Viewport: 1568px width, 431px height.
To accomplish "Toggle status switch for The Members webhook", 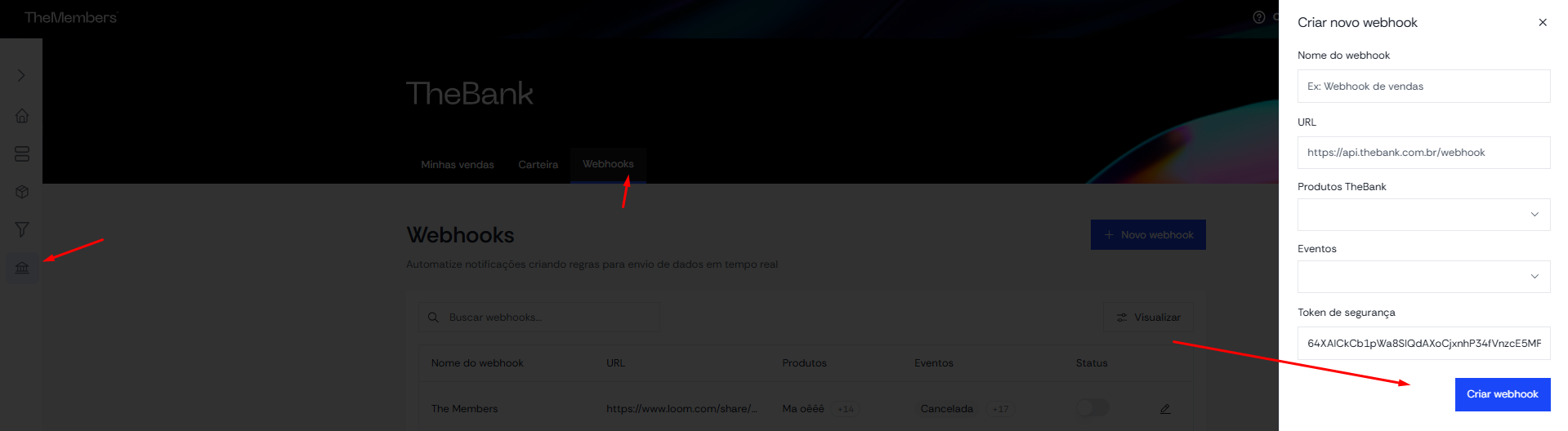I will (1092, 407).
